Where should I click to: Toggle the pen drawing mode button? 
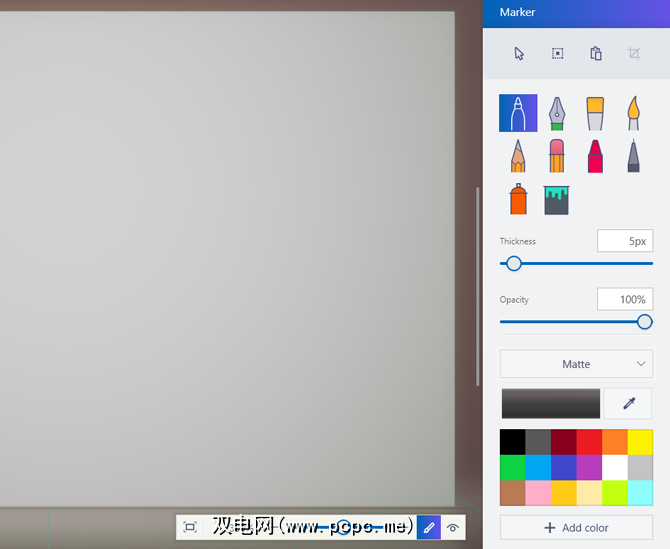[x=429, y=528]
